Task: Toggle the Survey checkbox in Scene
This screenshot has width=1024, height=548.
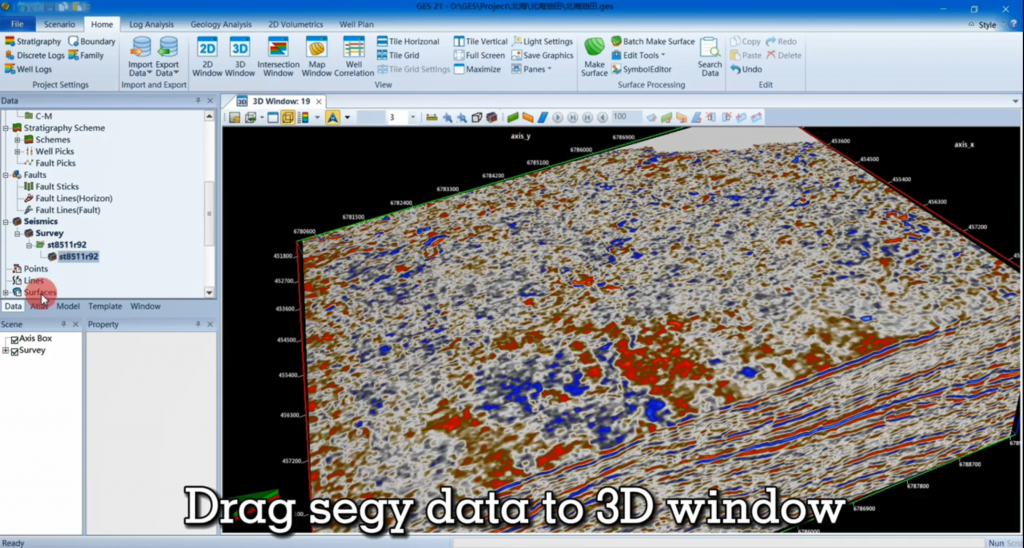Action: [x=14, y=351]
